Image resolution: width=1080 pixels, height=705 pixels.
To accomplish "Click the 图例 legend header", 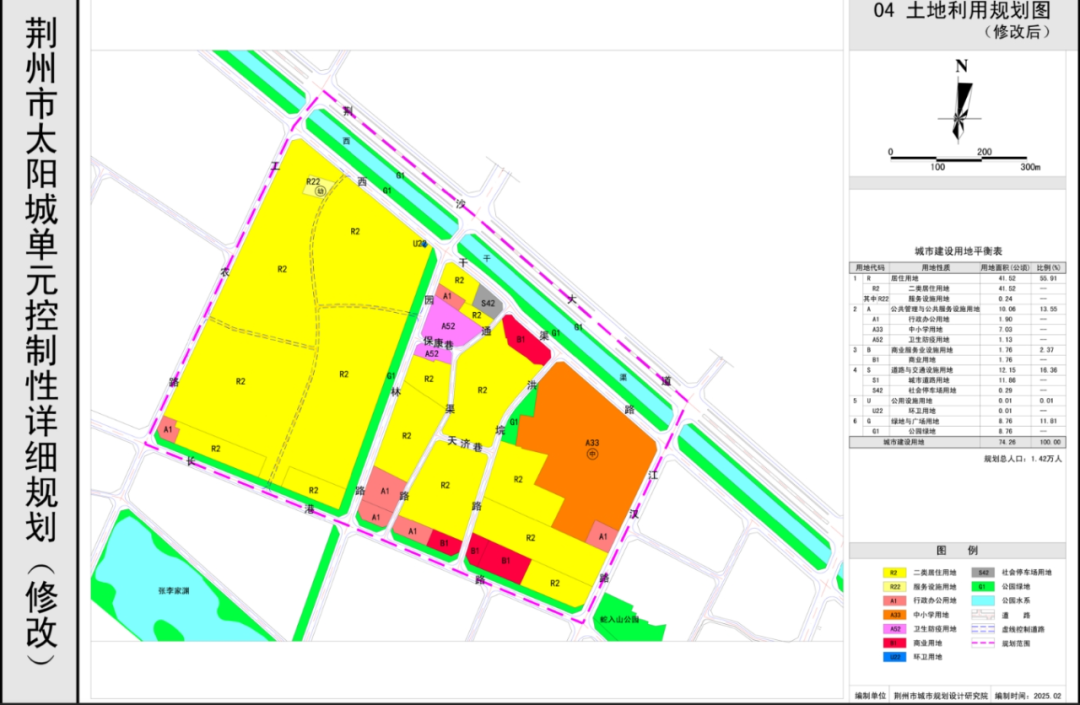I will coord(949,550).
